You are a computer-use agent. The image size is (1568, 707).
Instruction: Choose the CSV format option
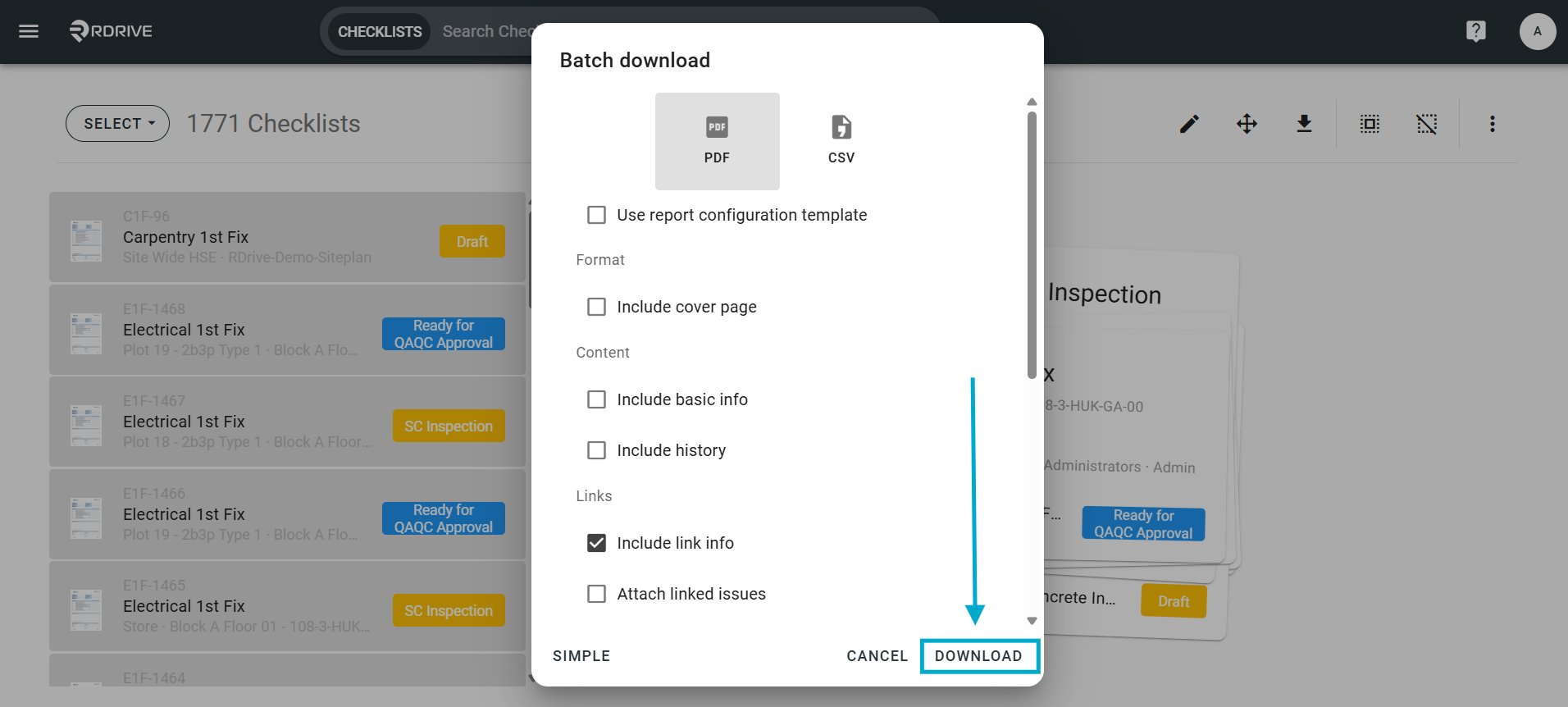click(x=841, y=141)
